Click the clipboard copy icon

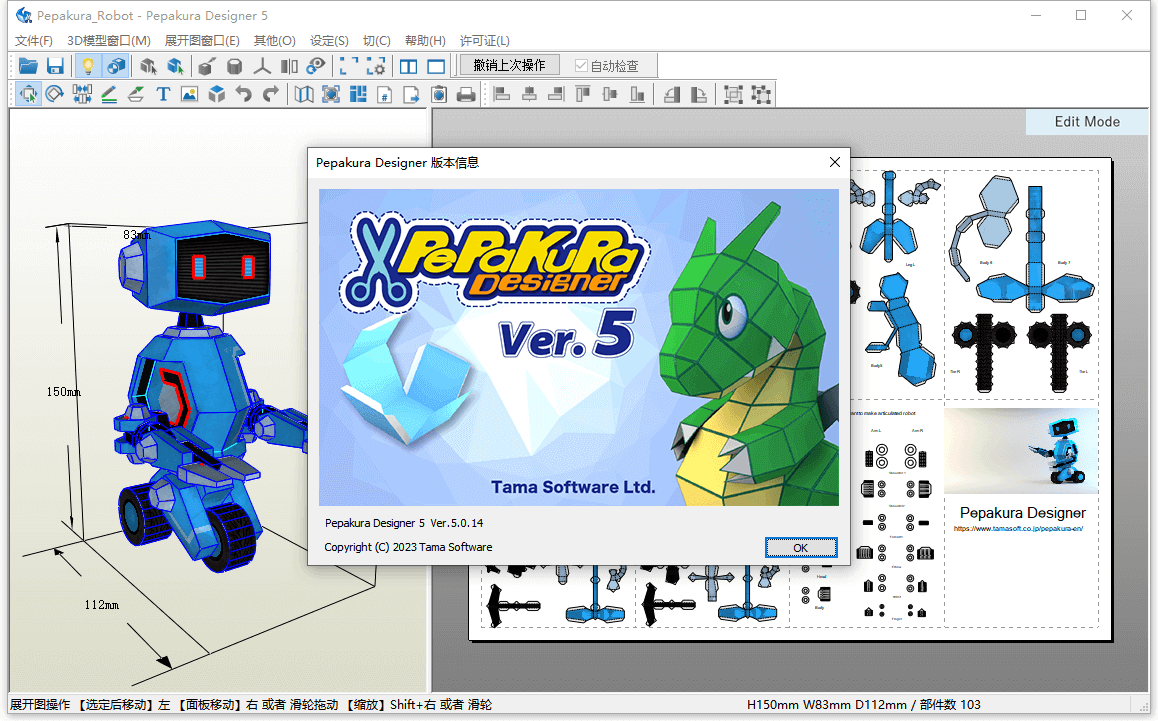coord(439,94)
